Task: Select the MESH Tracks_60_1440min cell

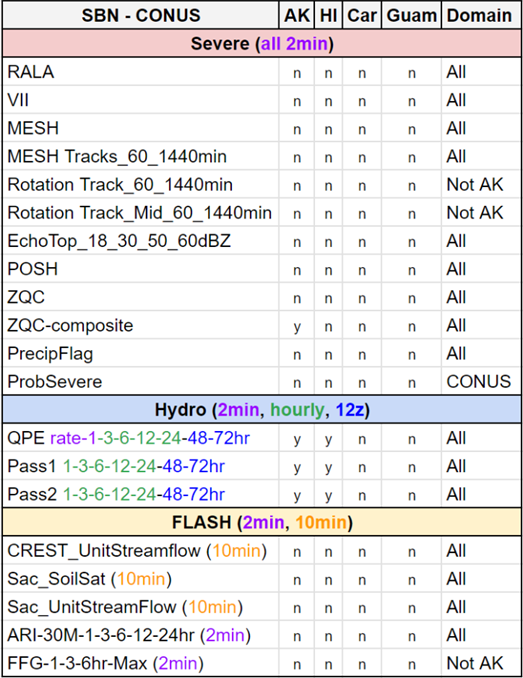Action: pos(140,156)
